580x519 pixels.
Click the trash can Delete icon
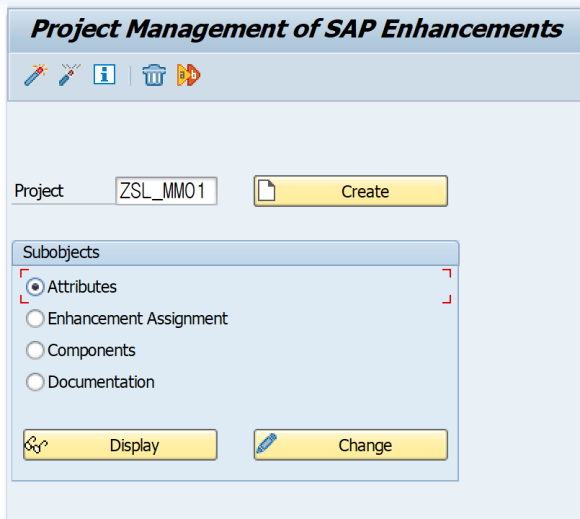point(154,75)
